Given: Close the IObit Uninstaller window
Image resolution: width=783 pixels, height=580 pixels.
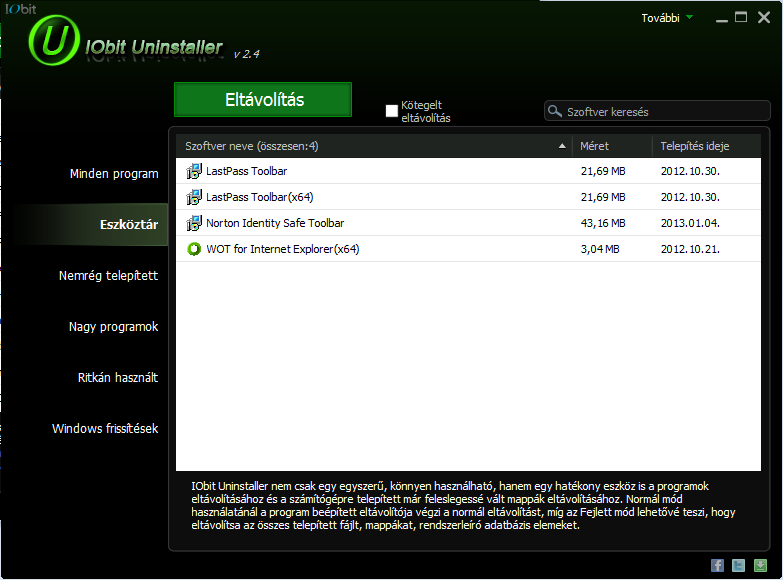Looking at the screenshot, I should 764,17.
